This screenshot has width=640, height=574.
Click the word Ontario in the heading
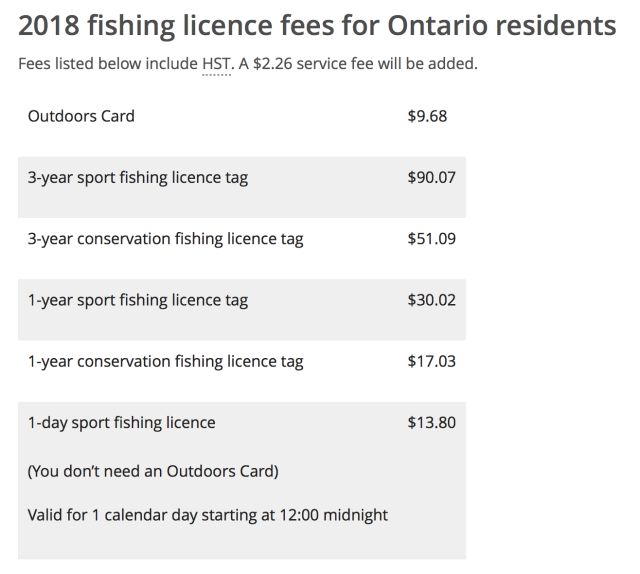[438, 26]
